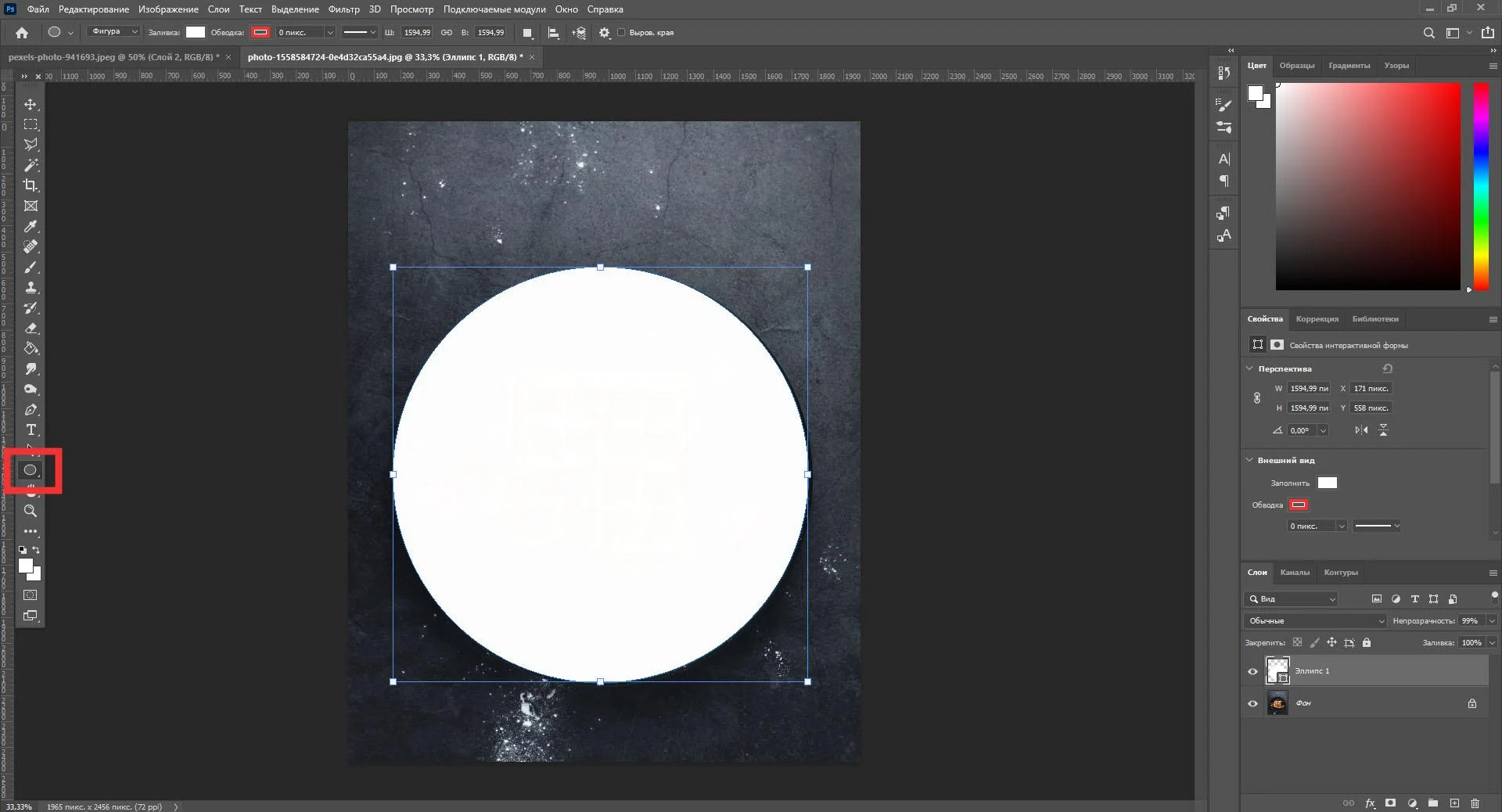Click the Обводка stroke color swatch in options bar

pyautogui.click(x=261, y=32)
